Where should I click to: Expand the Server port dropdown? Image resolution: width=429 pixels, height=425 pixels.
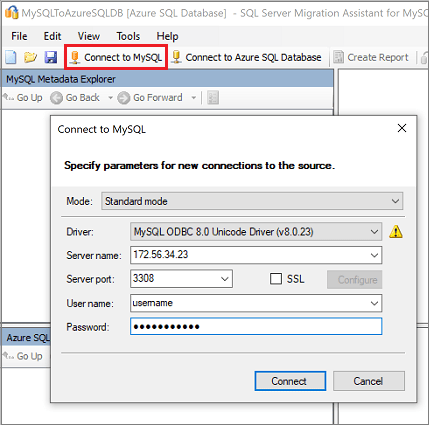(x=225, y=279)
